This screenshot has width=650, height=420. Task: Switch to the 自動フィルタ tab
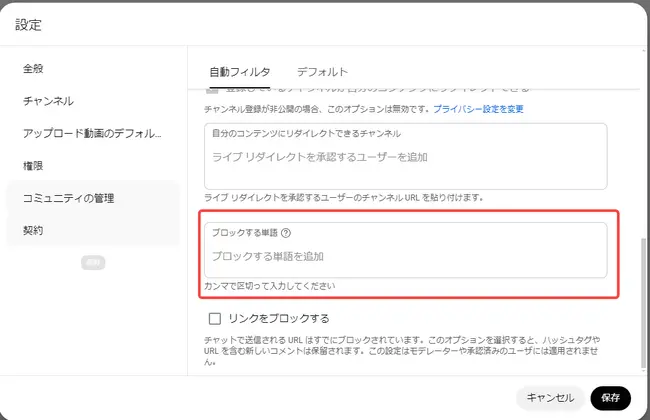point(240,72)
